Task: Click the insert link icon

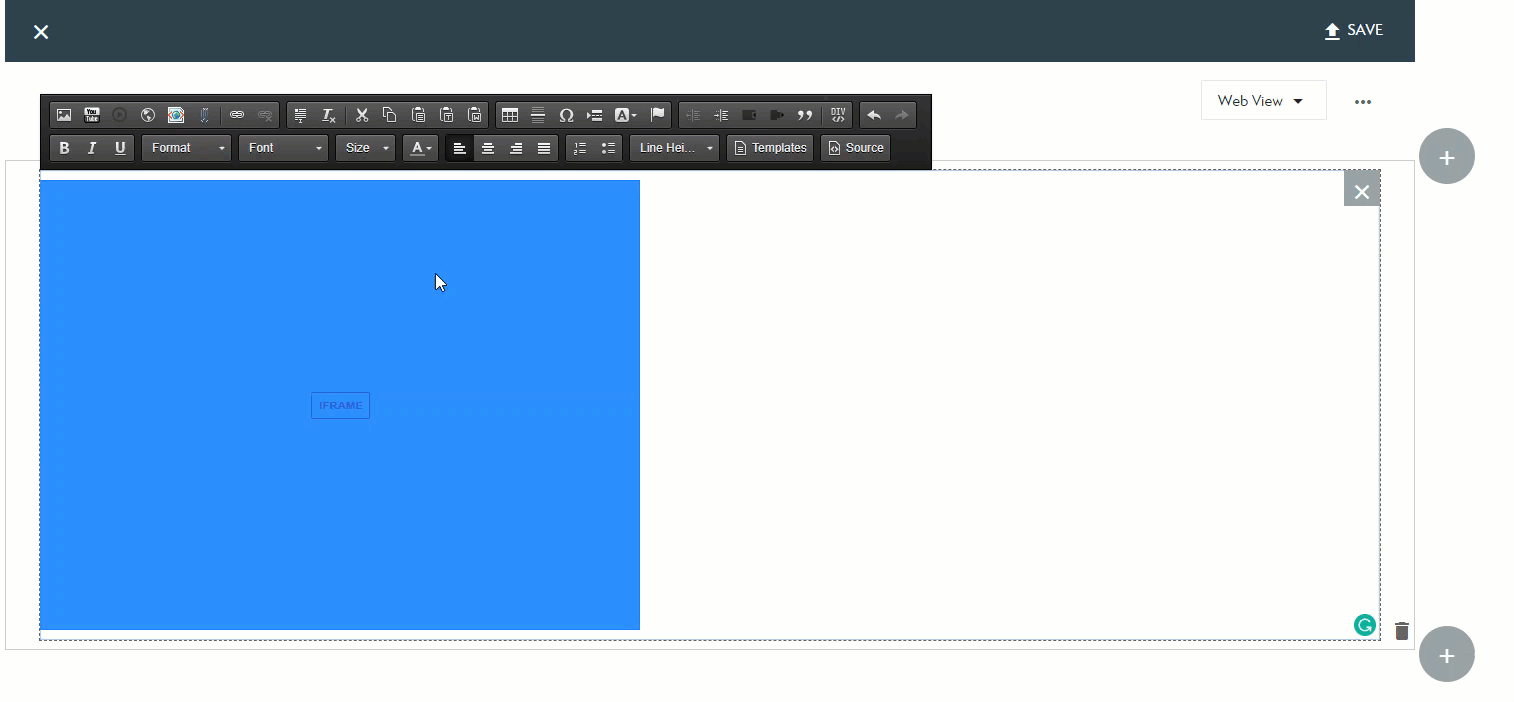Action: [237, 115]
